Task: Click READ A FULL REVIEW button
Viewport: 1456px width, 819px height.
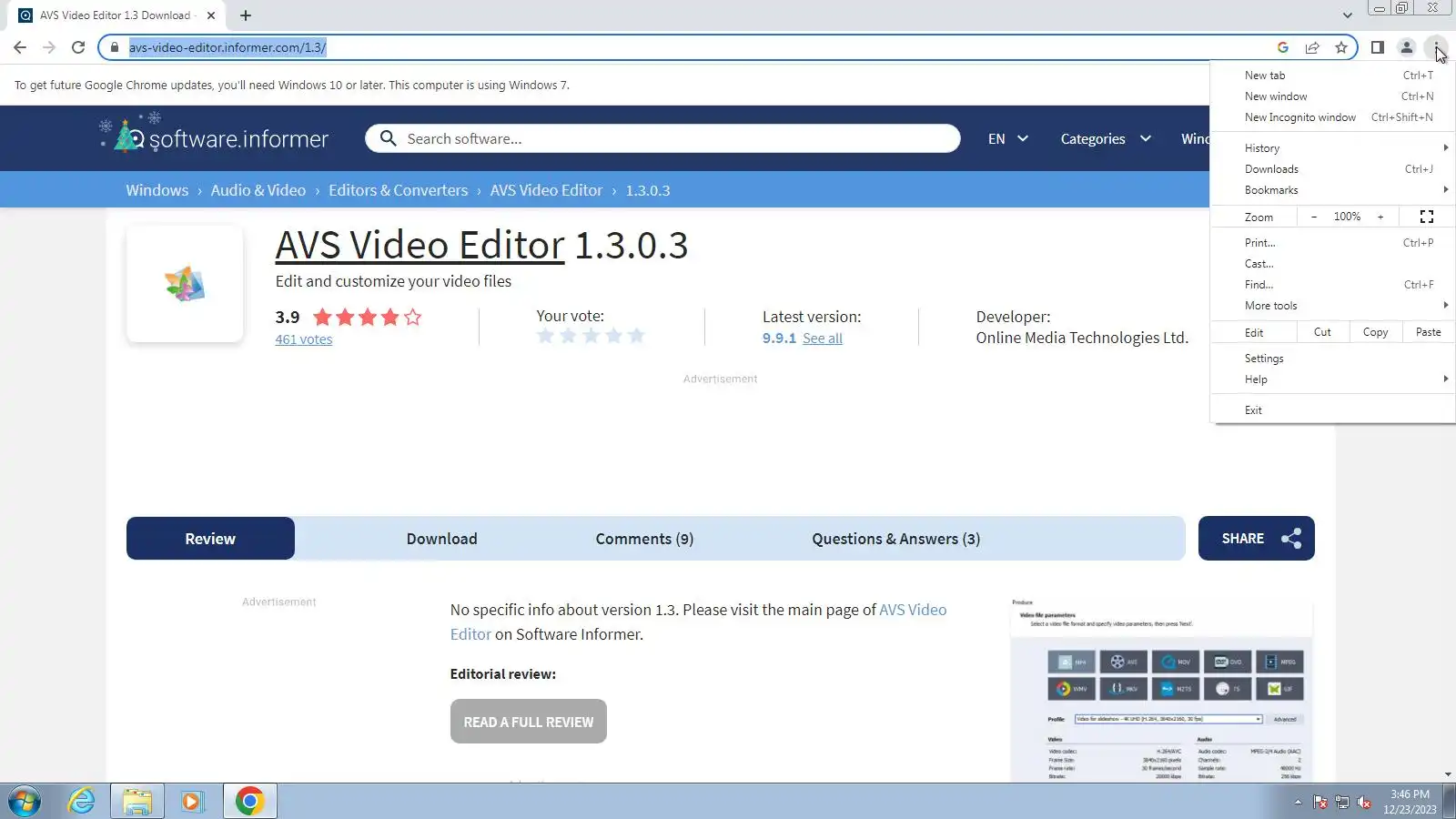Action: 529,722
